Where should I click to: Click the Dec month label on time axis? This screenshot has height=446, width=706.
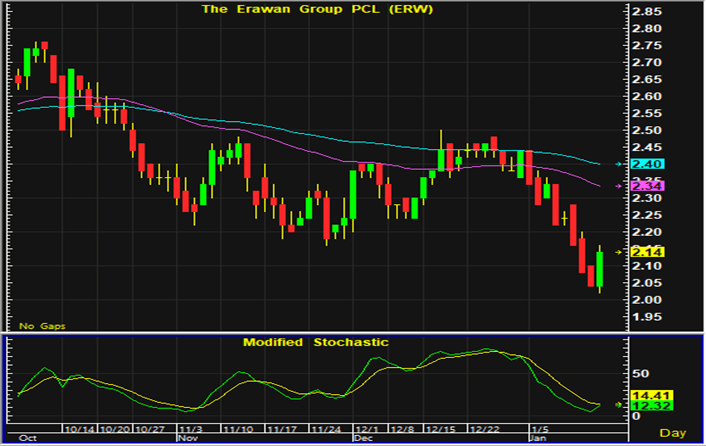pyautogui.click(x=363, y=438)
